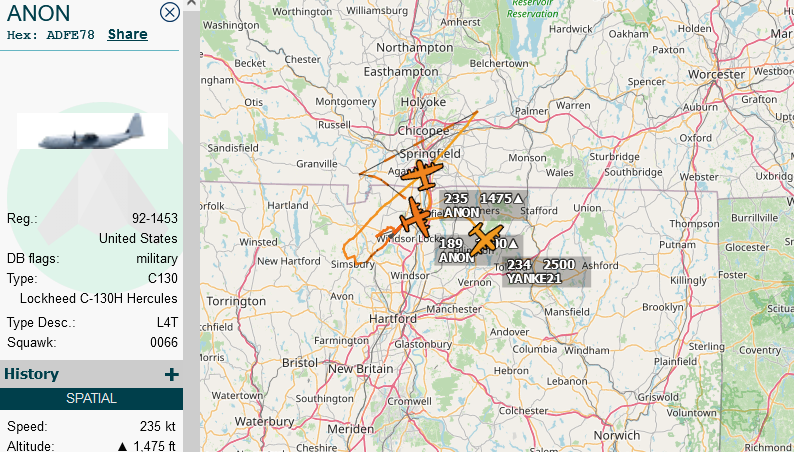Click the Type Desc. value L4T

167,322
